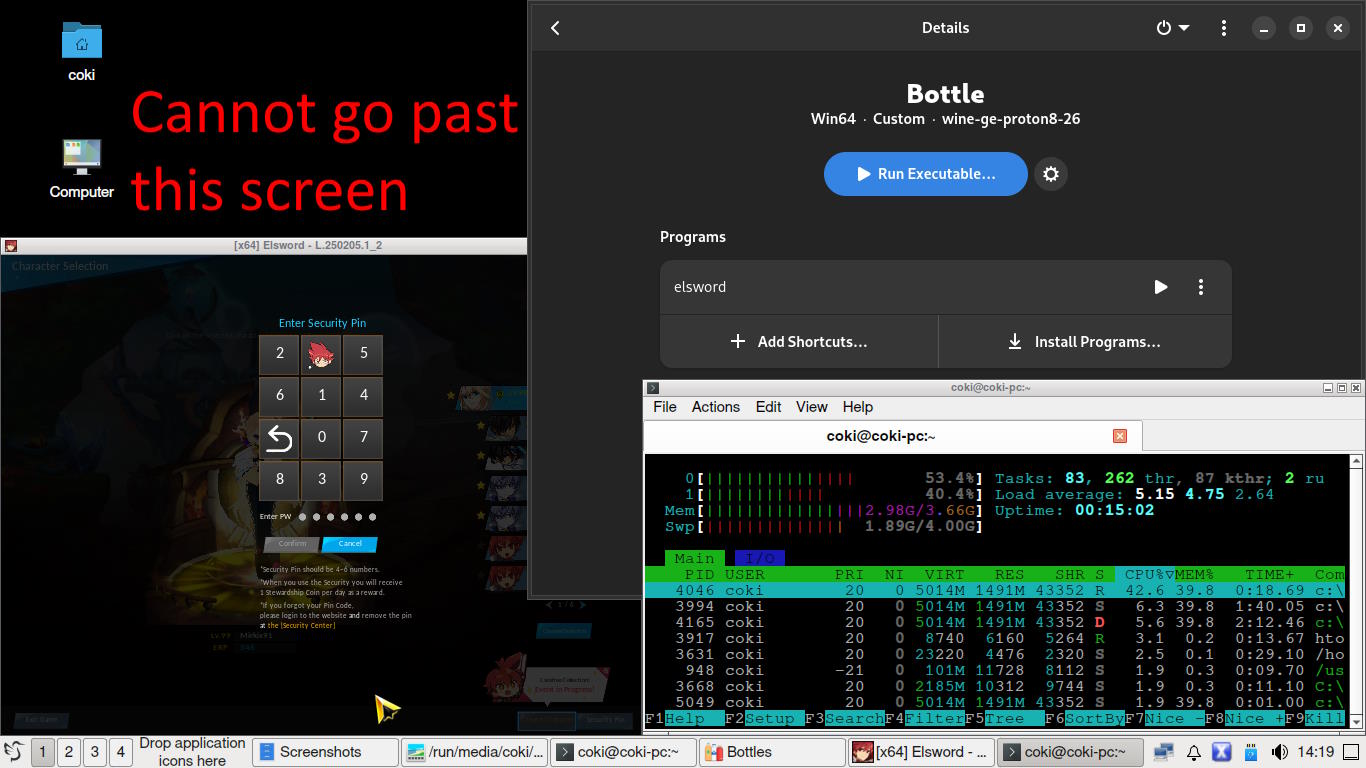Click the Elsword window title bar icon
The height and width of the screenshot is (768, 1366).
(x=10, y=245)
